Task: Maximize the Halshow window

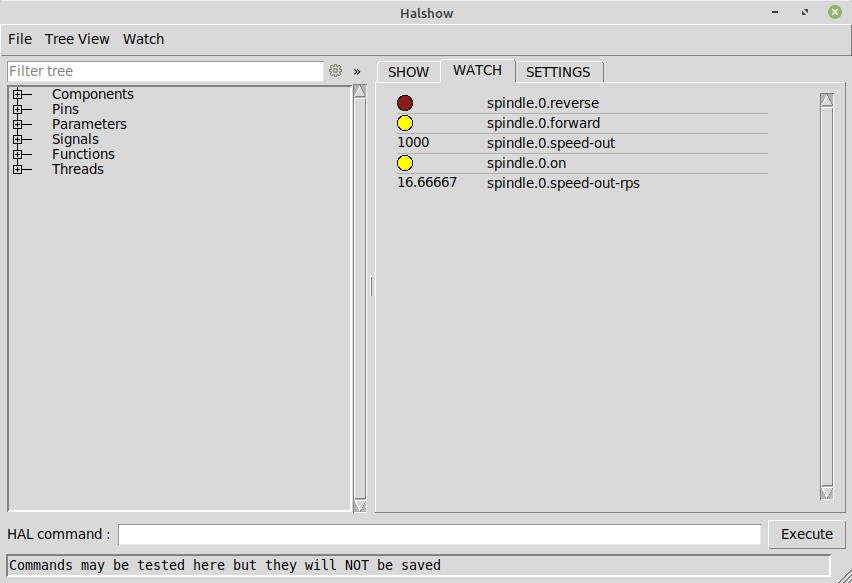Action: 805,12
